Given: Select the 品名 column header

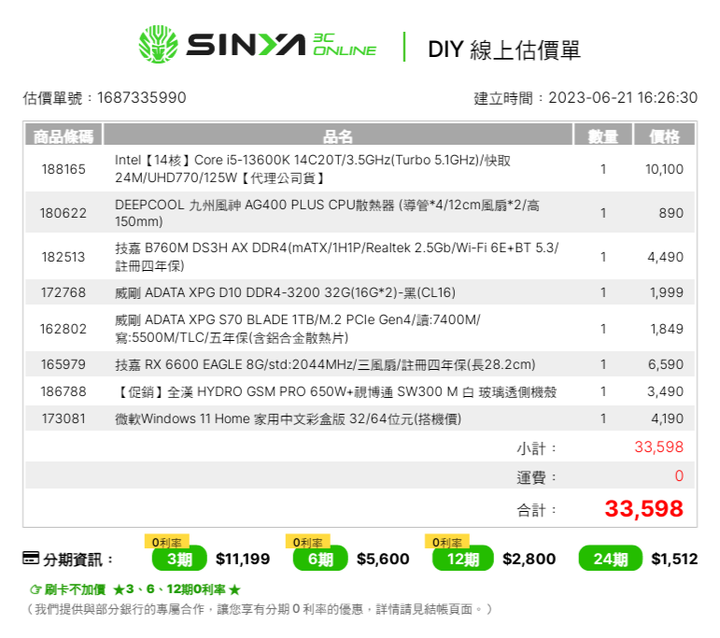Looking at the screenshot, I should (338, 136).
